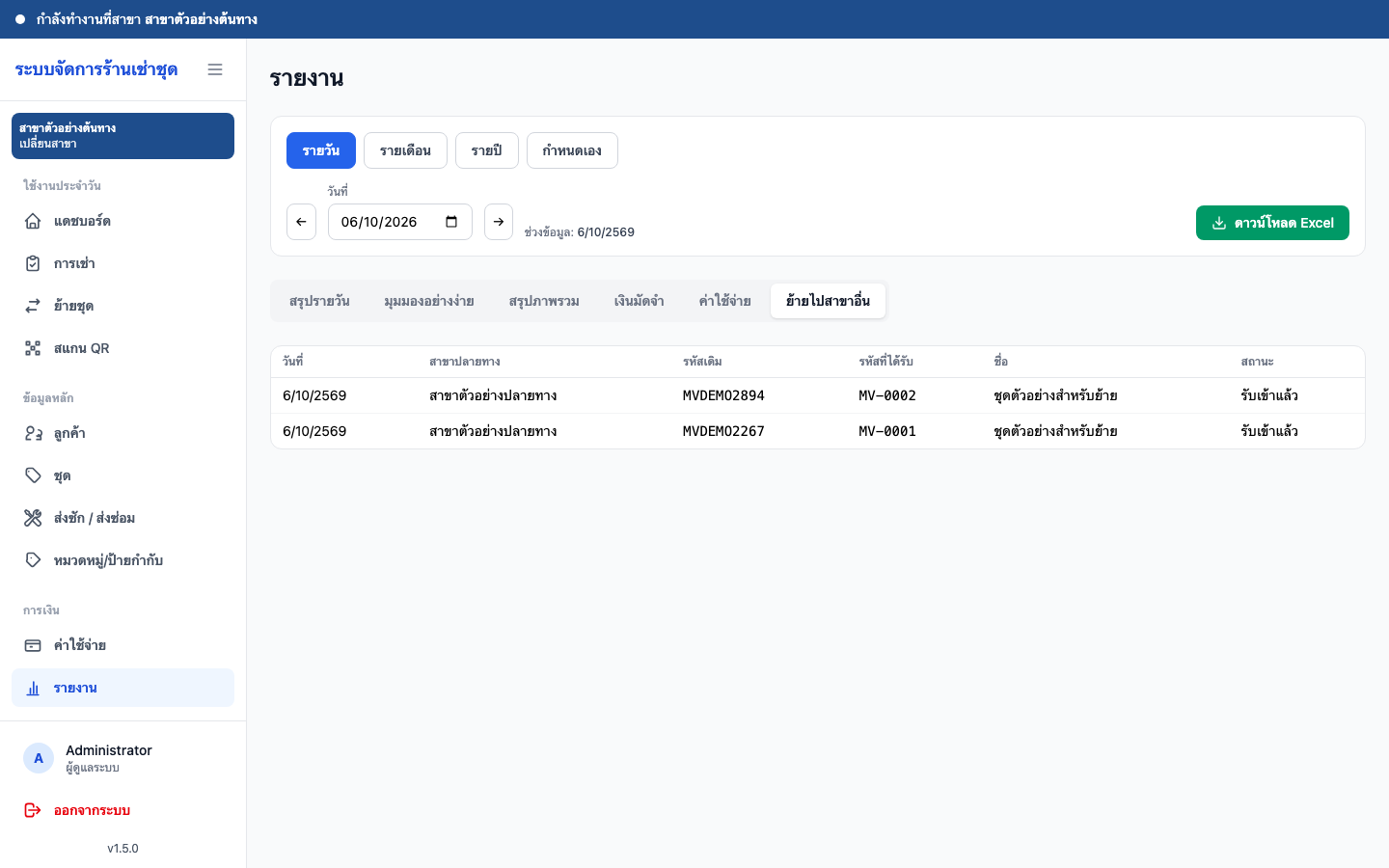Open หมวดหมู่/ป้ายกำกับ label icon
The width and height of the screenshot is (1389, 868).
coord(33,560)
